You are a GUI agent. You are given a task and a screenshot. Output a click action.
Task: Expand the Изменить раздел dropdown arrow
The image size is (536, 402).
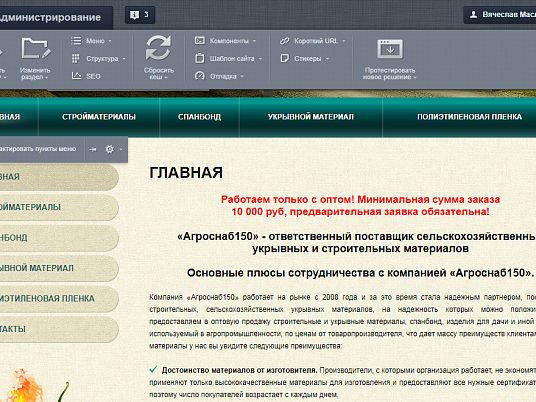46,78
